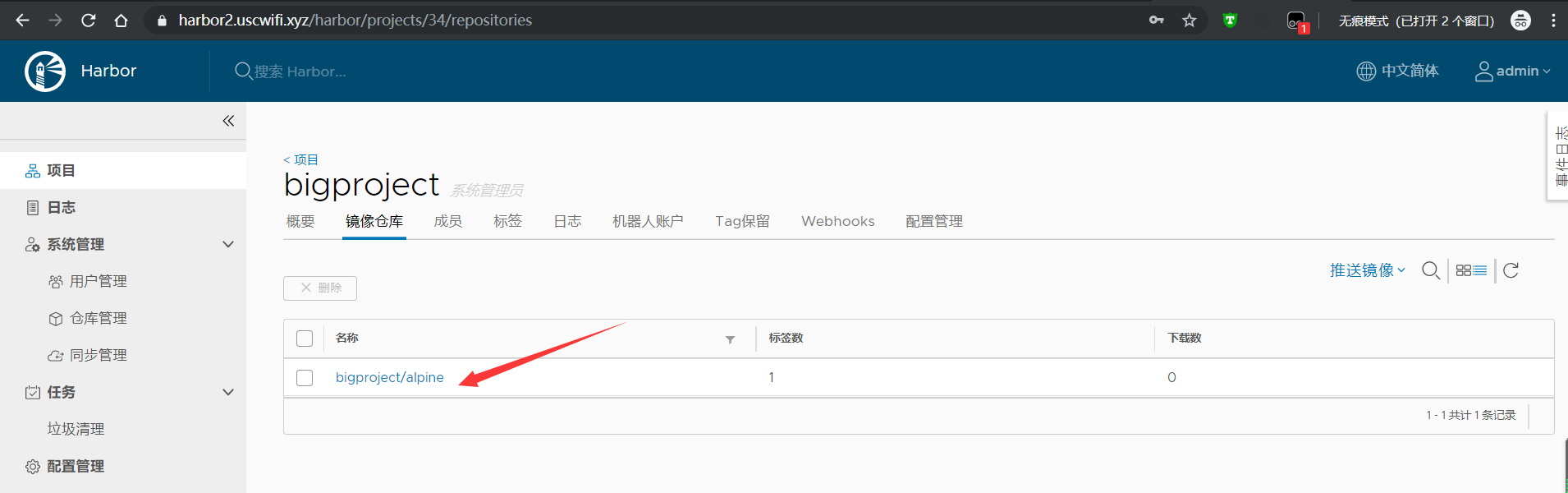The width and height of the screenshot is (1568, 493).
Task: Open the 标签 tab
Action: (x=507, y=221)
